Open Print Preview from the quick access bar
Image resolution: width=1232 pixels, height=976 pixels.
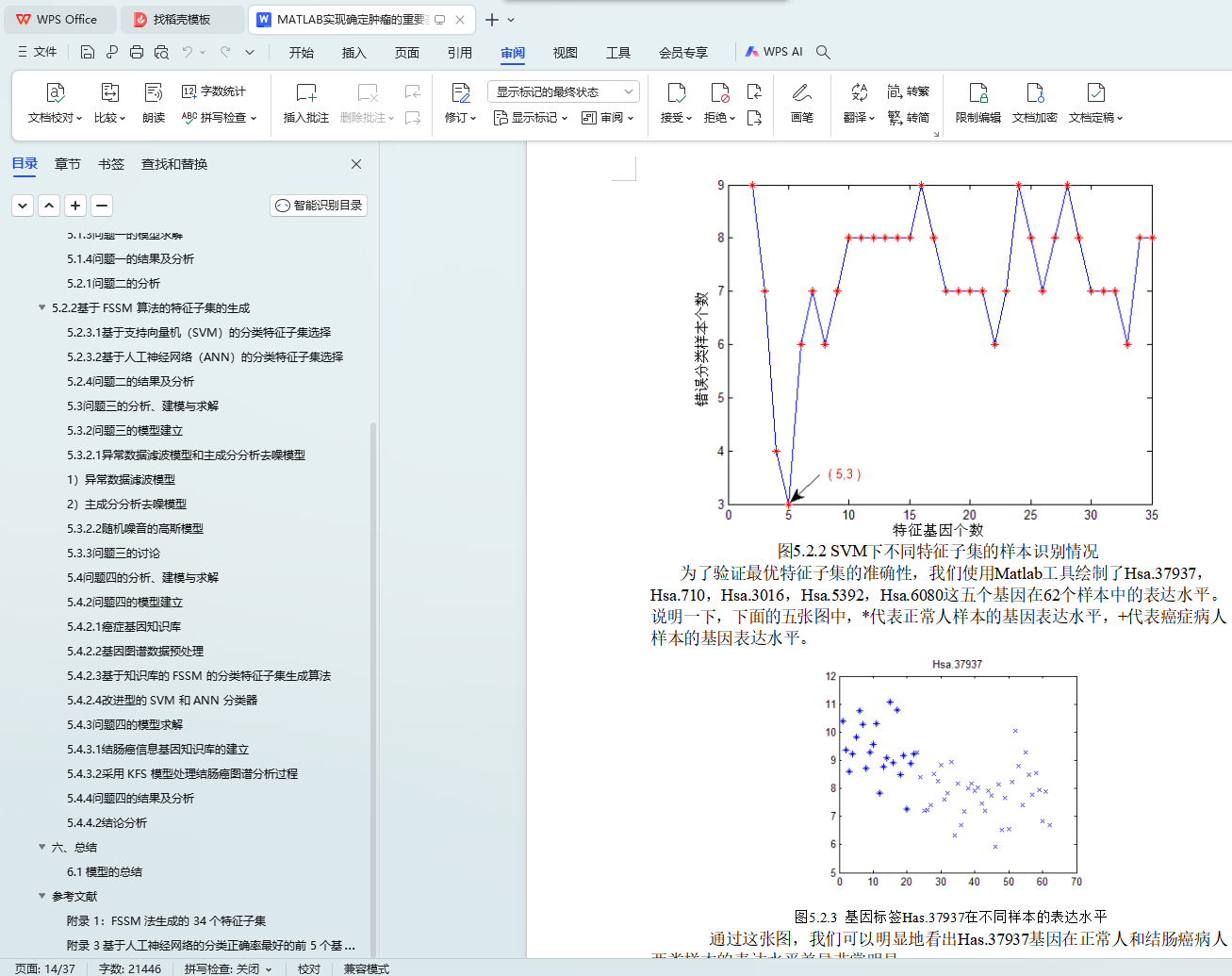[161, 53]
